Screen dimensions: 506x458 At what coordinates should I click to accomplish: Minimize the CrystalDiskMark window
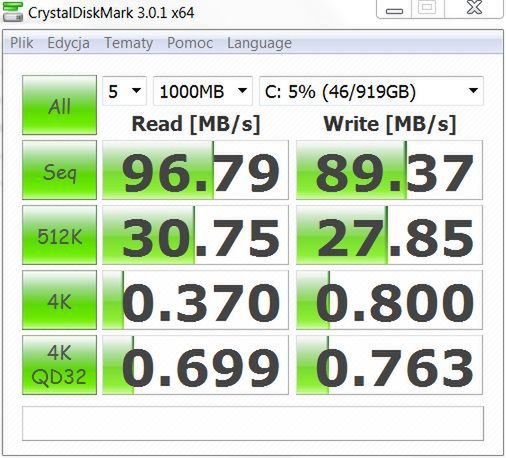point(394,9)
